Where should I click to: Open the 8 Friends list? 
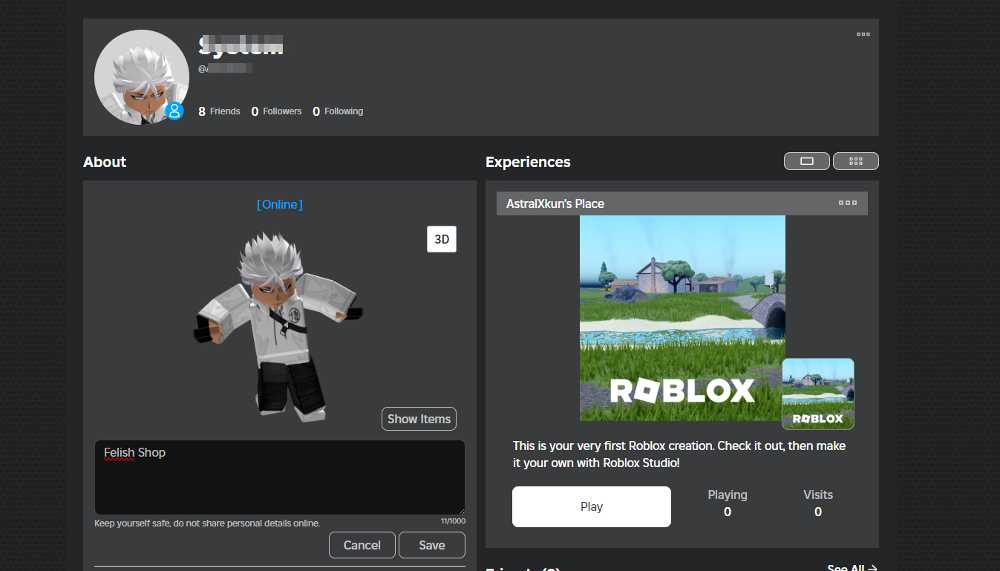219,112
